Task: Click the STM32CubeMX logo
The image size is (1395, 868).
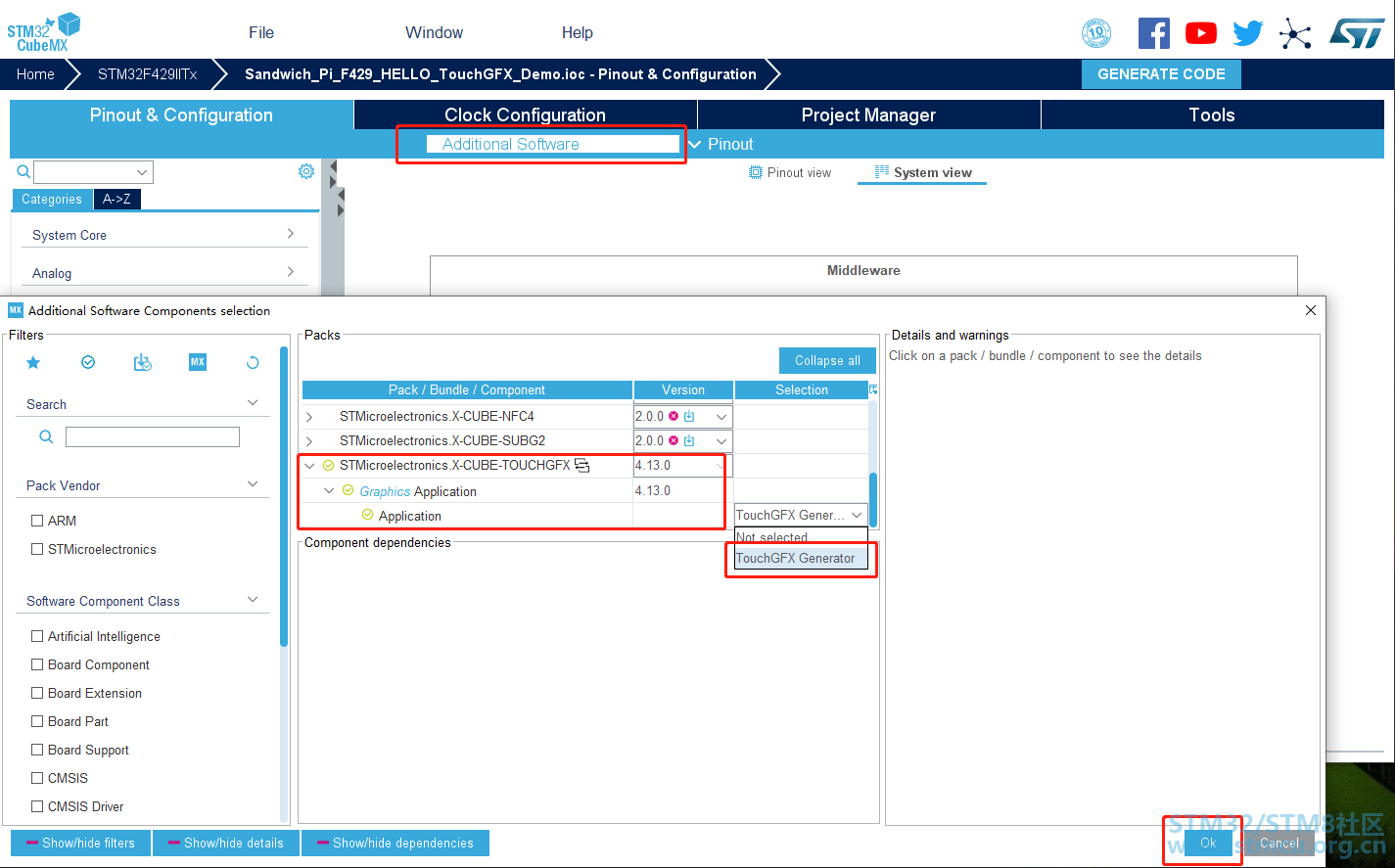Action: click(x=43, y=32)
